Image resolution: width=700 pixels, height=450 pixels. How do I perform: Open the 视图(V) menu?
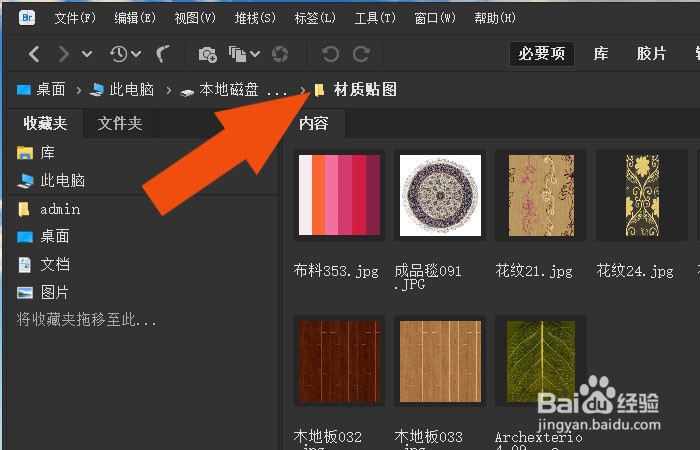[195, 18]
